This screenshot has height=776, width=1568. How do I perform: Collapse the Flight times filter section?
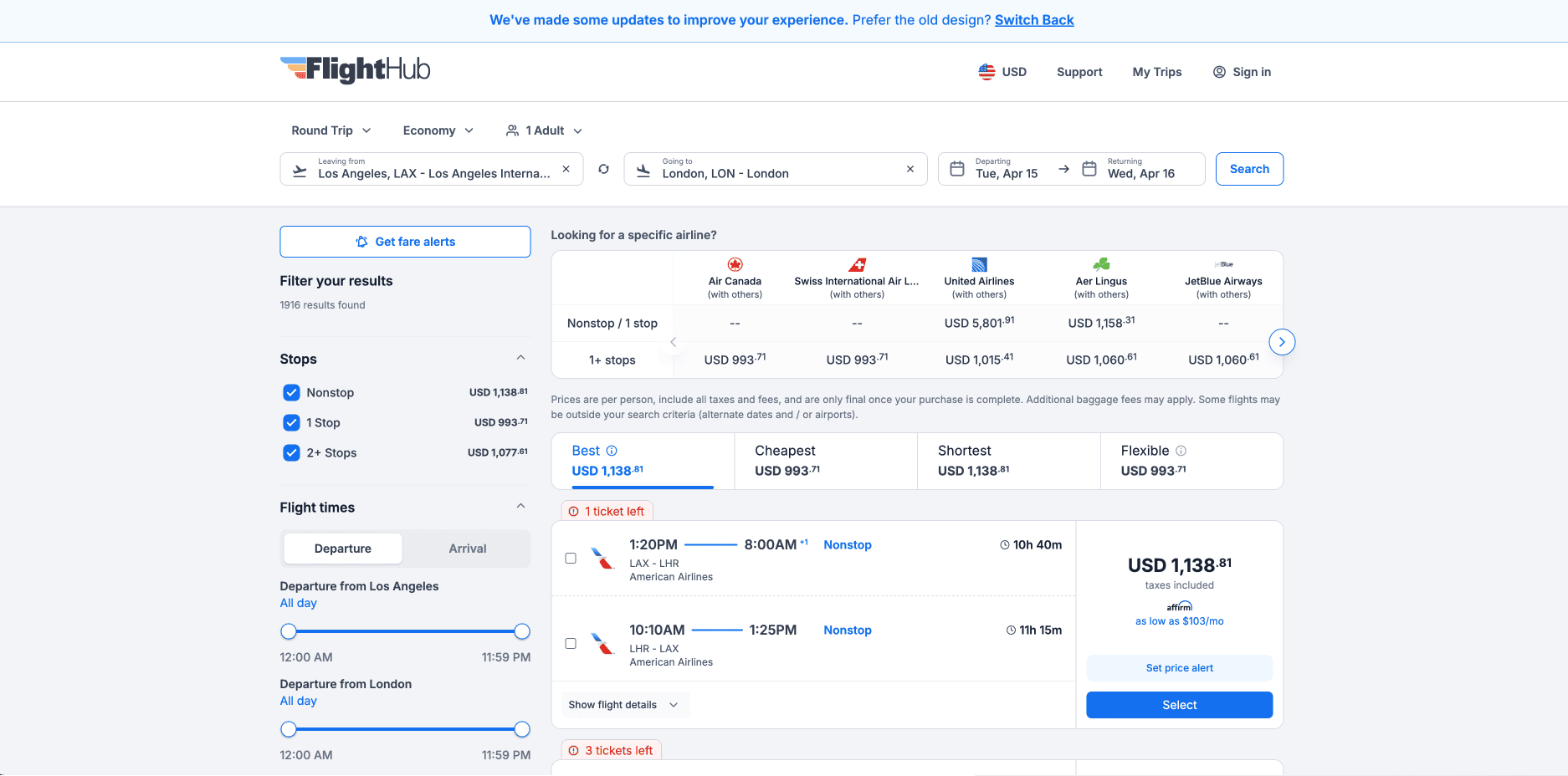pyautogui.click(x=520, y=506)
